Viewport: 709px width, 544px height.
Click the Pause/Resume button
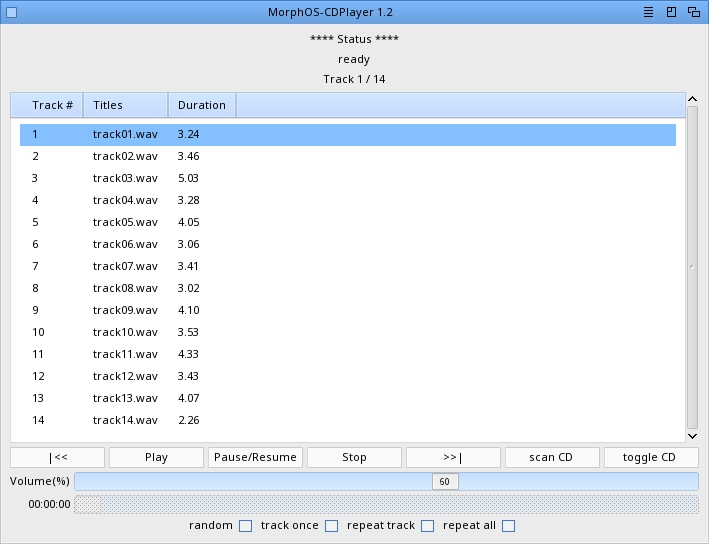255,457
